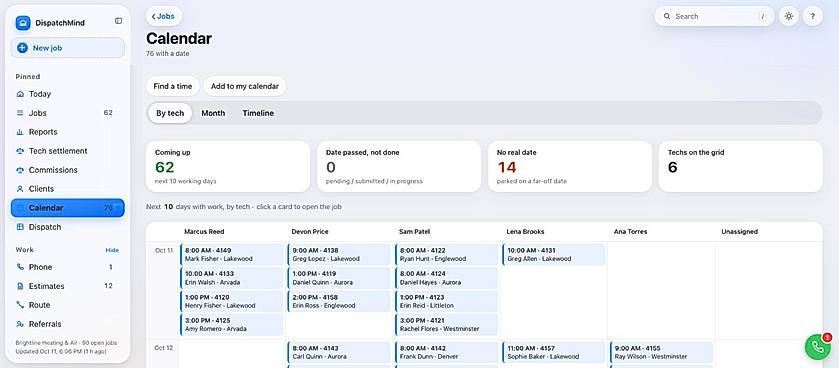Click the Sam Patel column header
The width and height of the screenshot is (839, 368).
tap(415, 232)
